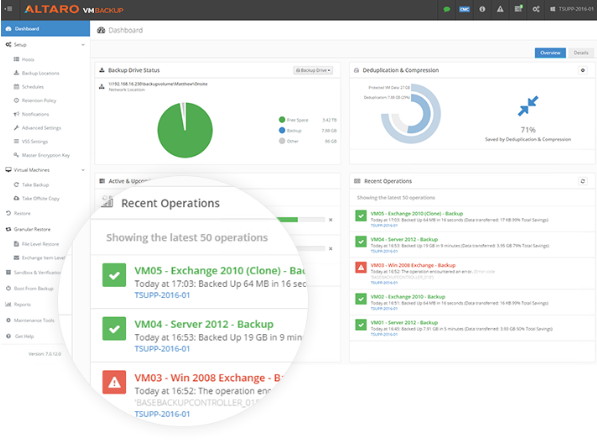Click the blue compression arrows icon

pyautogui.click(x=528, y=106)
